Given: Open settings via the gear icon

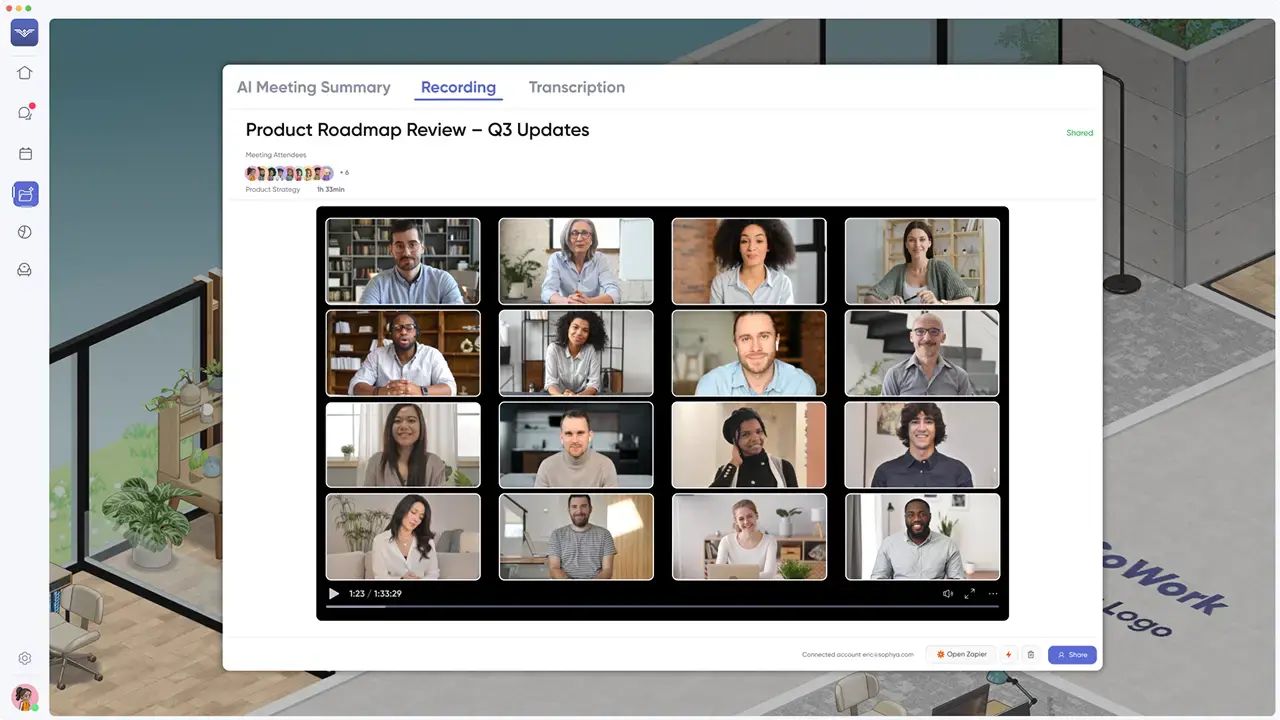Looking at the screenshot, I should pos(25,658).
